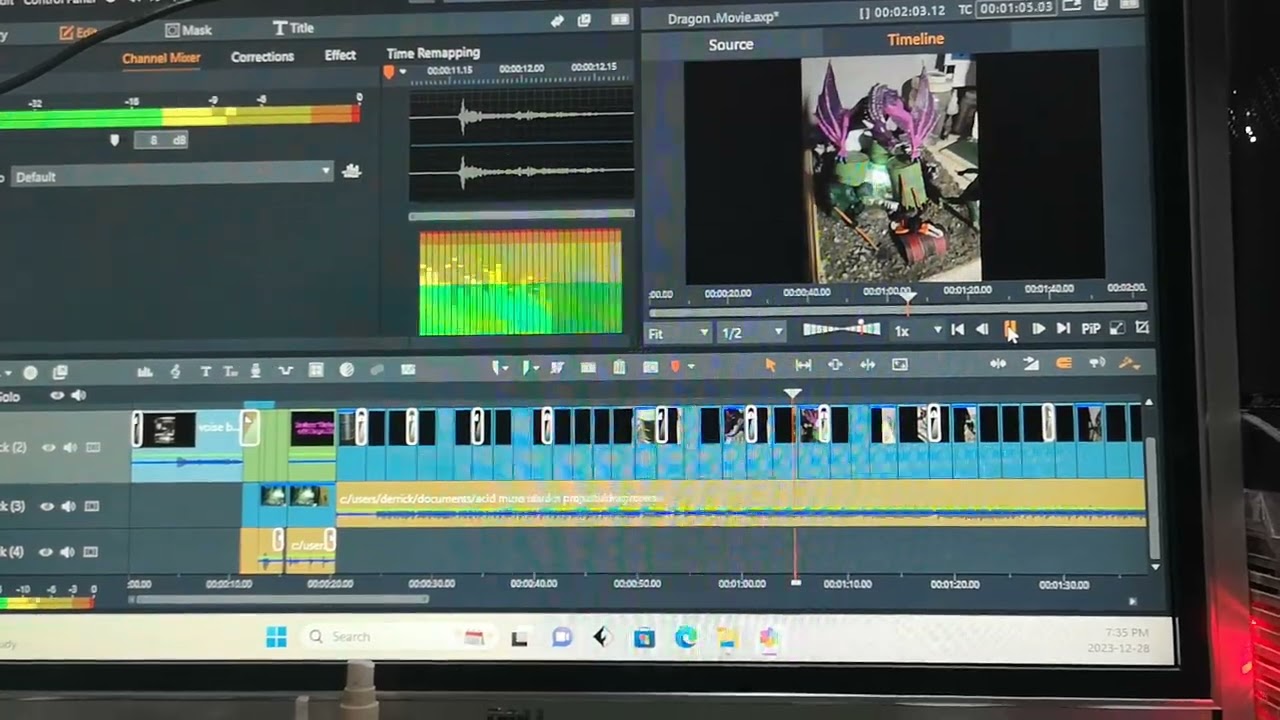1280x720 pixels.
Task: Toggle visibility eye on track (4)
Action: (47, 552)
